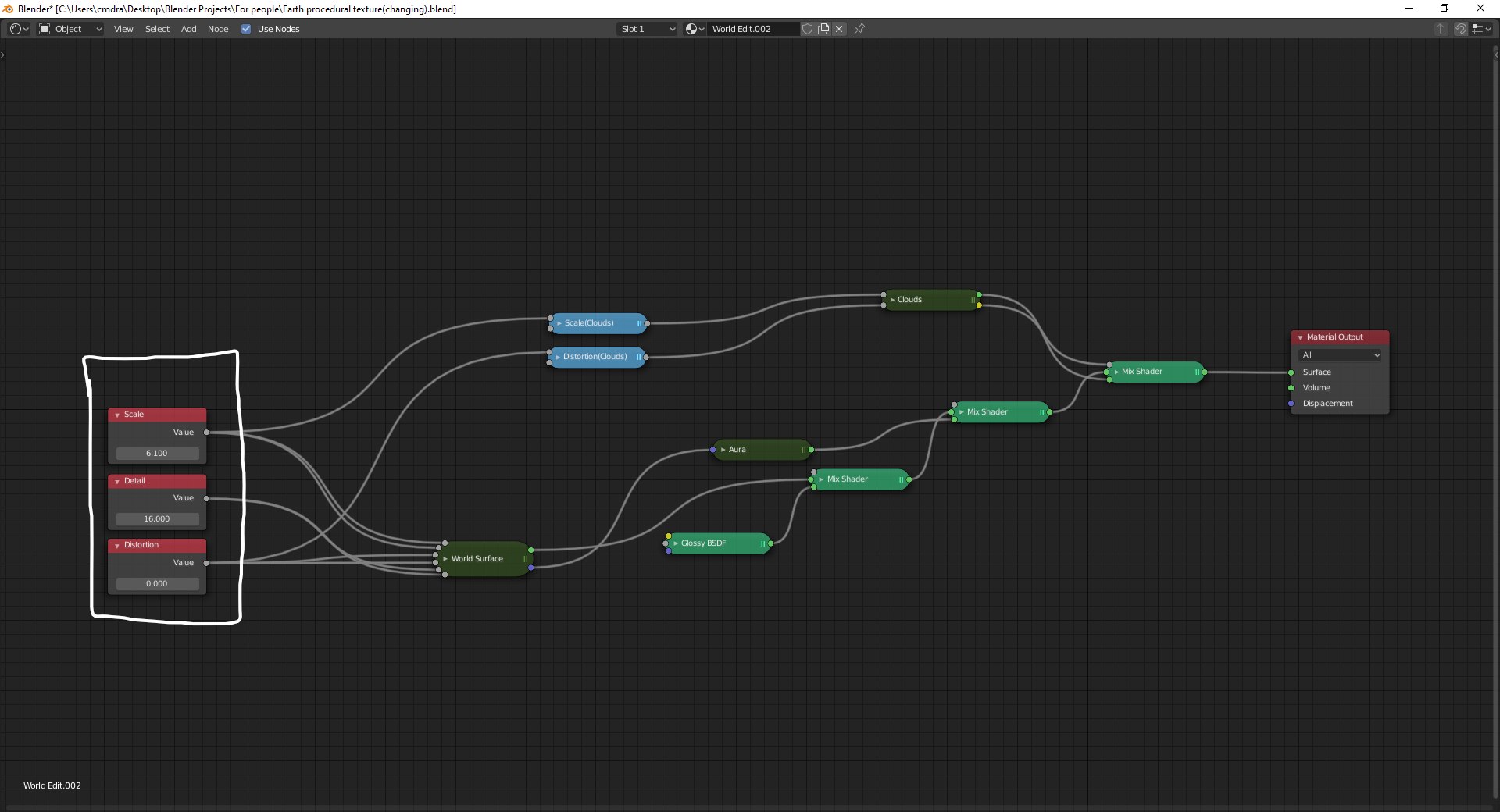Viewport: 1500px width, 812px height.
Task: Click the World Edit.002 material name field
Action: [753, 29]
